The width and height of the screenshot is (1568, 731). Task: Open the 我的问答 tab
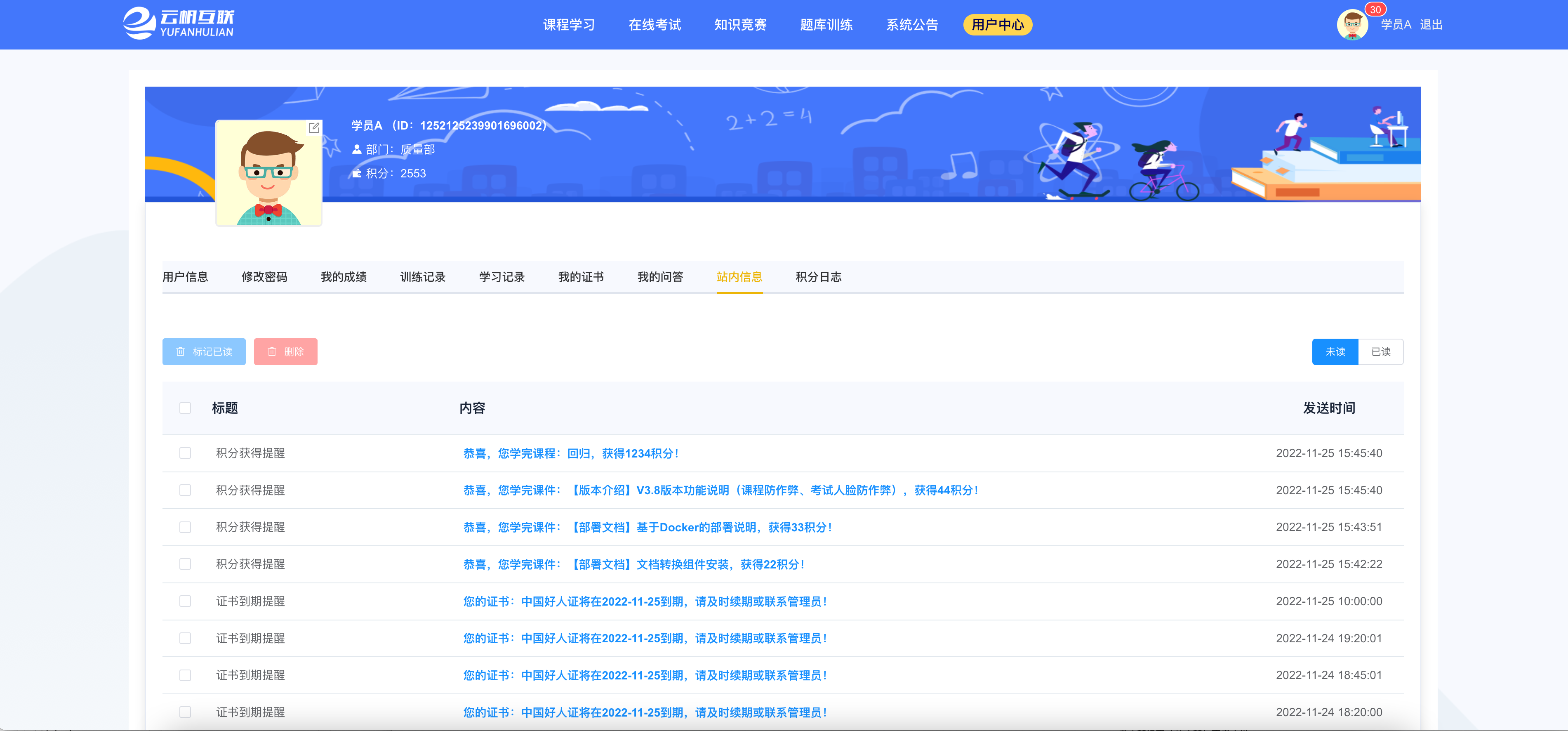[x=660, y=277]
